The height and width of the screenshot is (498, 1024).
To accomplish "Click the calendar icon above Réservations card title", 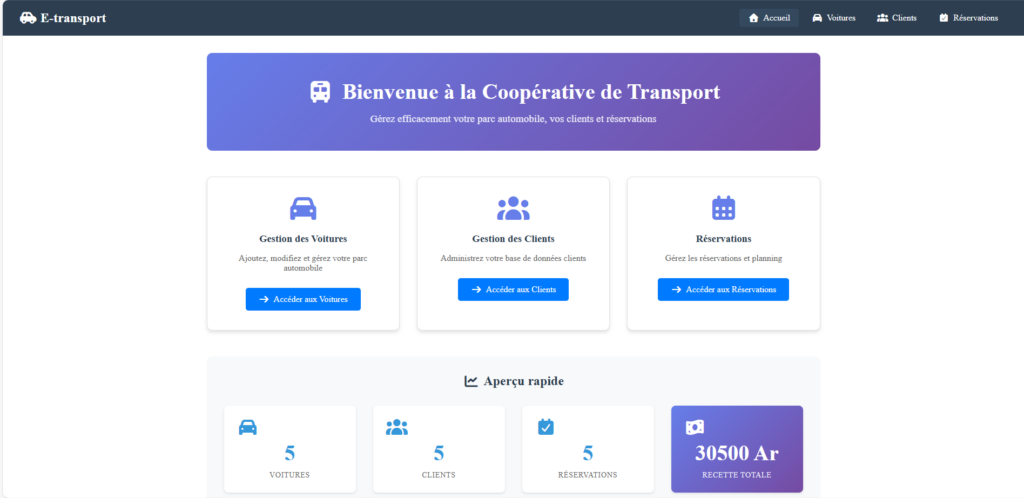I will tap(724, 208).
